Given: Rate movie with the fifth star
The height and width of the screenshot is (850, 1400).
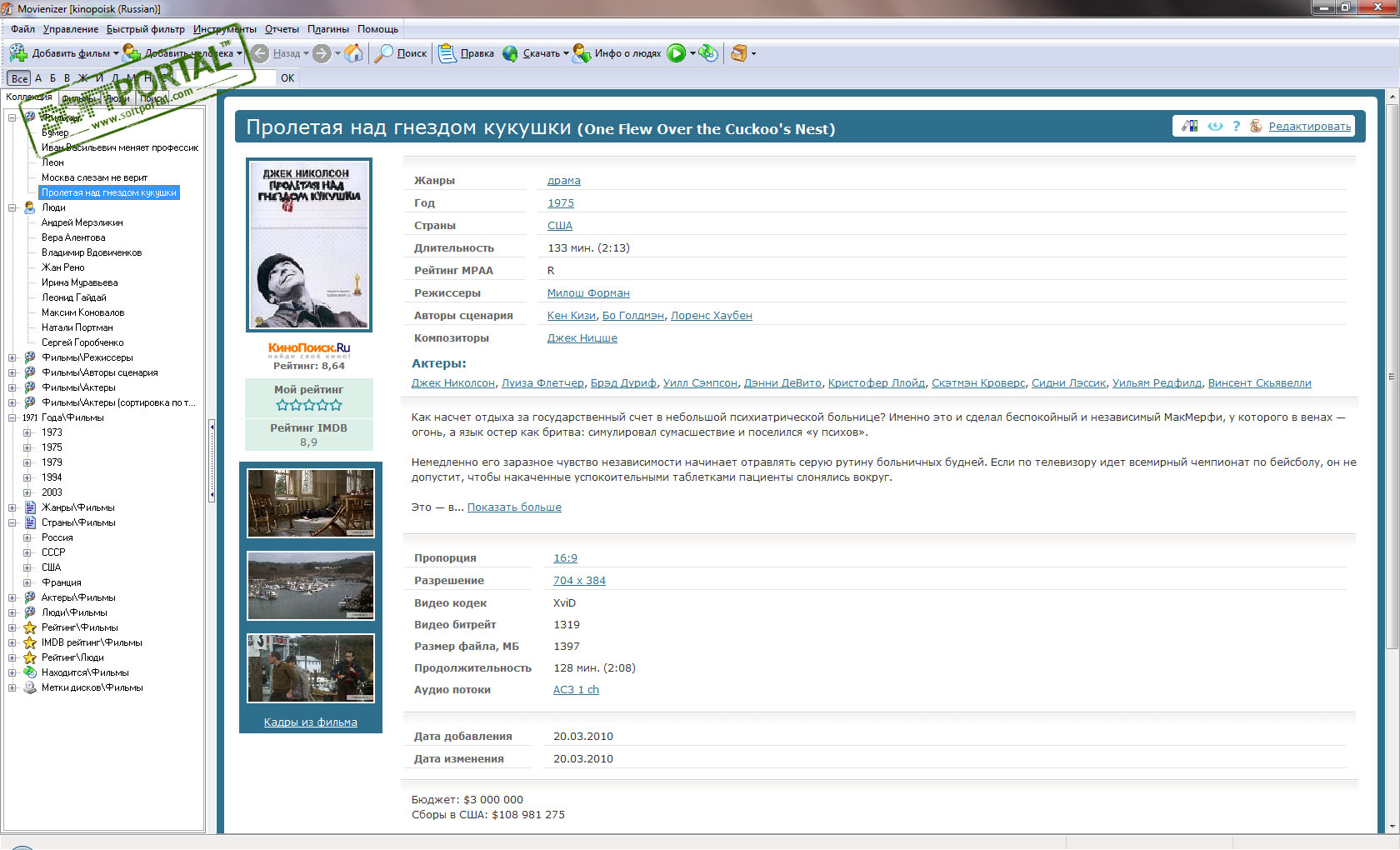Looking at the screenshot, I should coord(336,405).
